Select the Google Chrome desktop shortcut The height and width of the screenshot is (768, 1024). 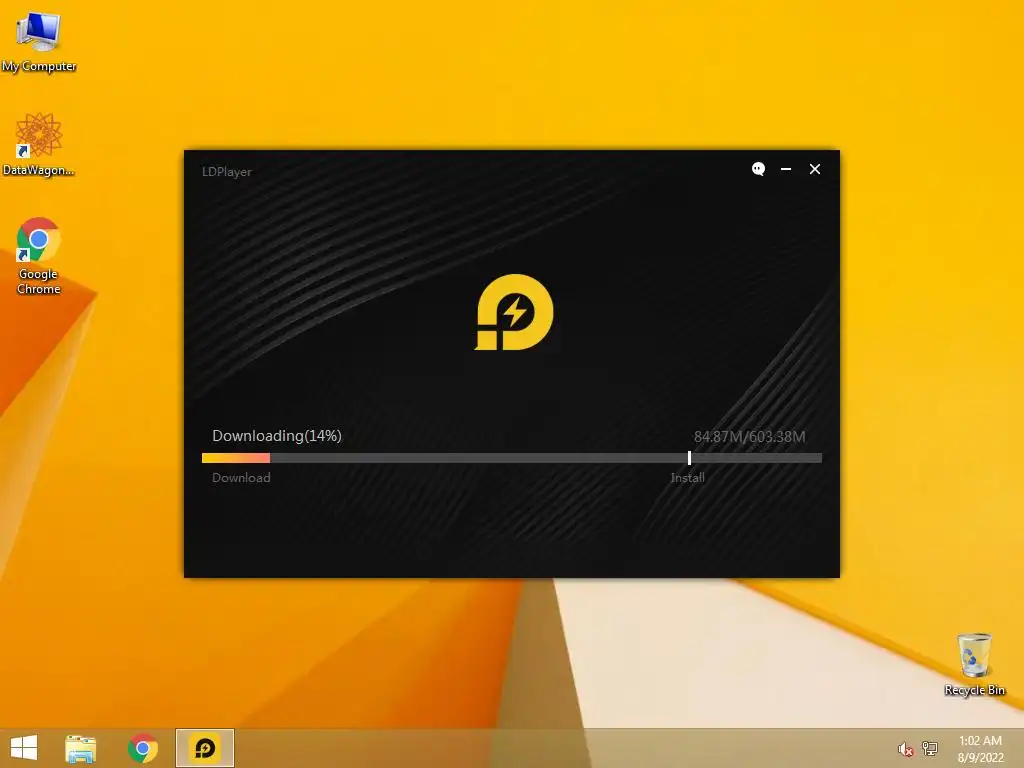pyautogui.click(x=39, y=256)
